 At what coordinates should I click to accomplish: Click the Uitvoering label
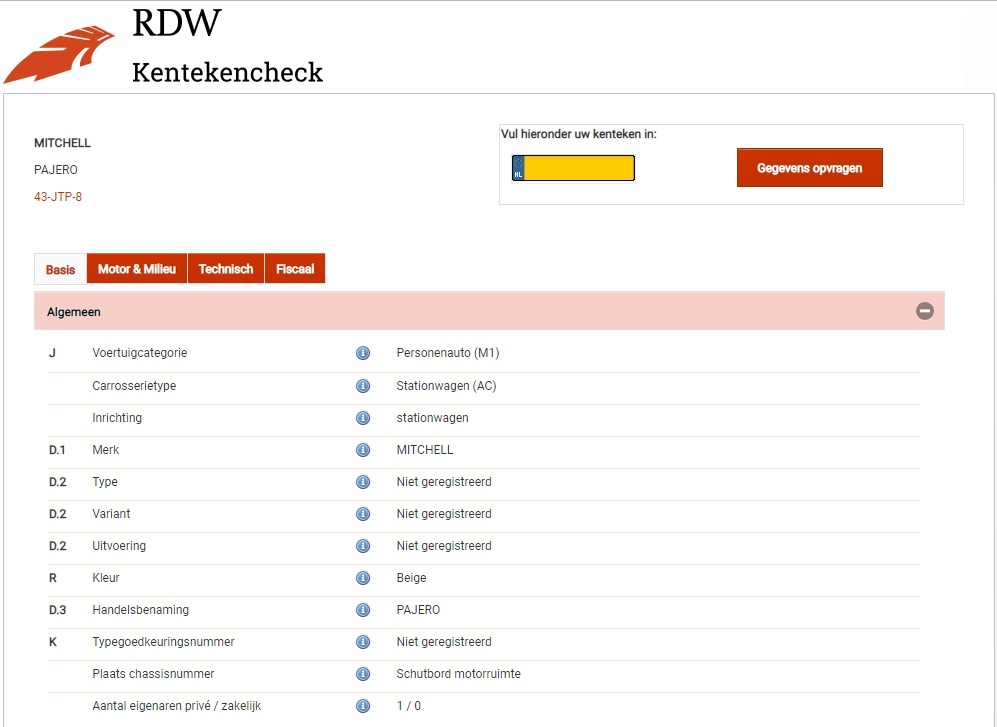pos(119,546)
